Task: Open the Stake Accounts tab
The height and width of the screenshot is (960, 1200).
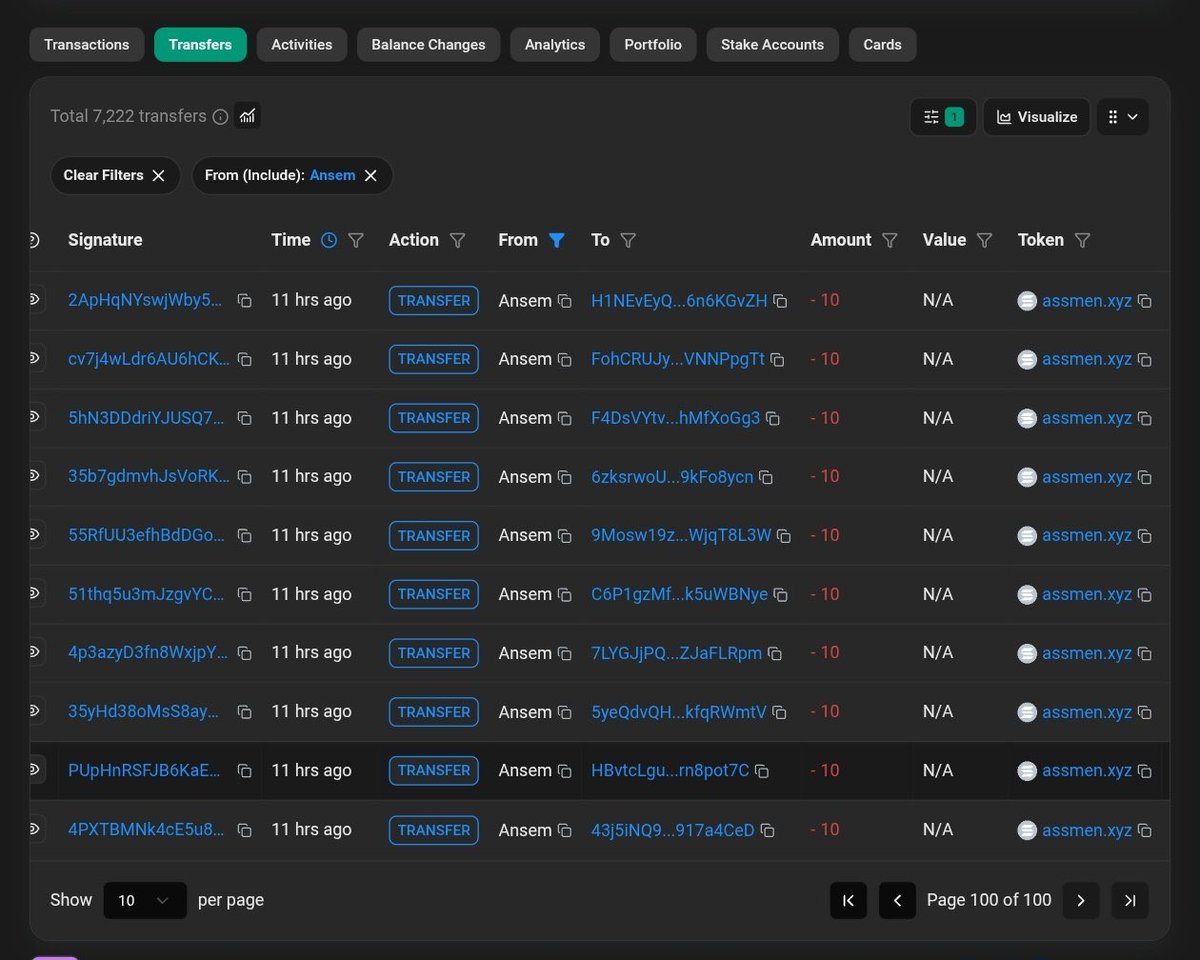Action: (x=772, y=45)
